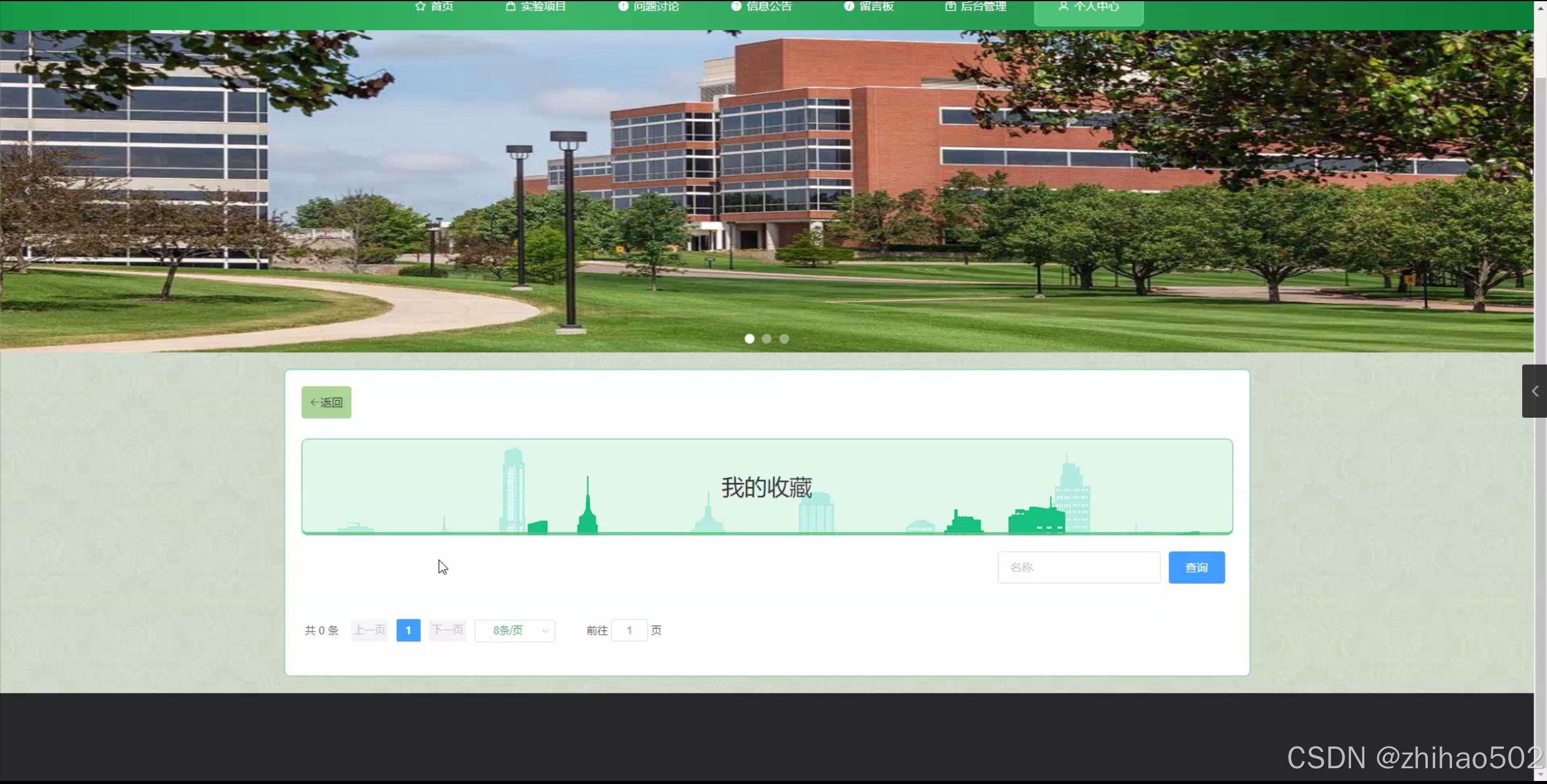Click page number 1 in pagination

pyautogui.click(x=408, y=630)
